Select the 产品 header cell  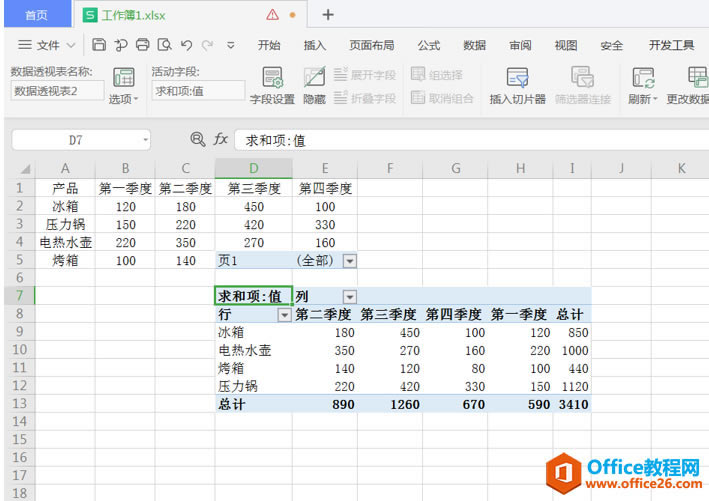pyautogui.click(x=65, y=188)
